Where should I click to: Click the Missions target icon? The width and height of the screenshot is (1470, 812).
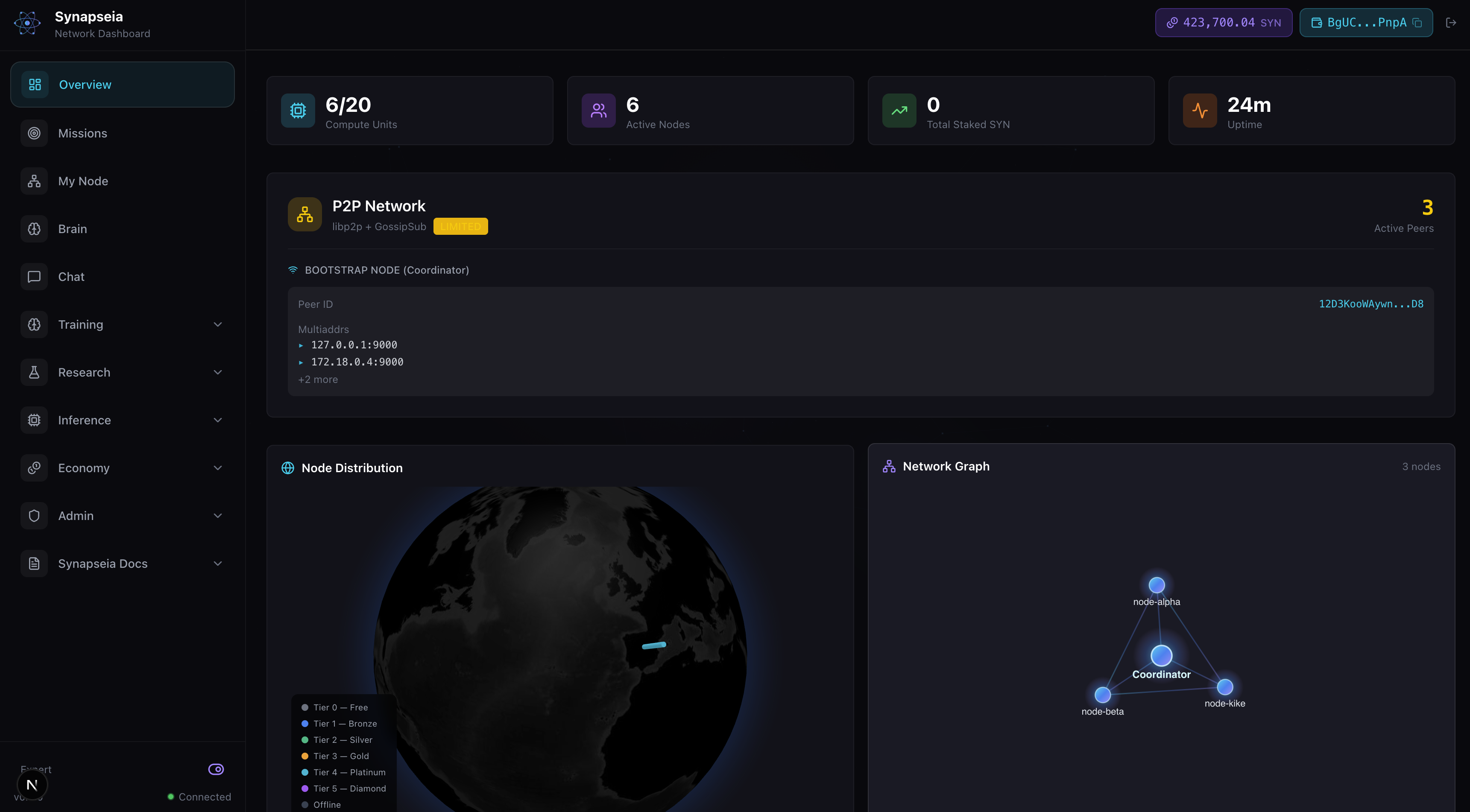pyautogui.click(x=34, y=133)
